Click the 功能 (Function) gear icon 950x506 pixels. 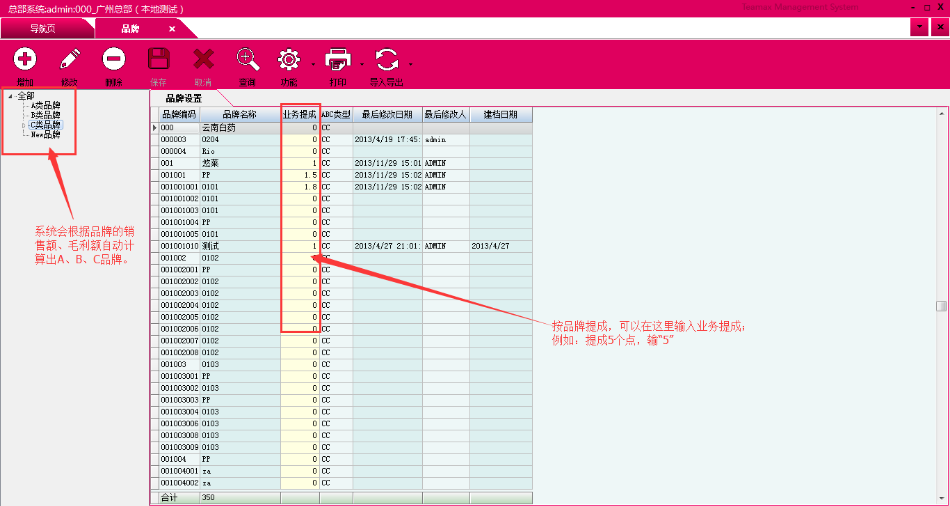point(289,60)
